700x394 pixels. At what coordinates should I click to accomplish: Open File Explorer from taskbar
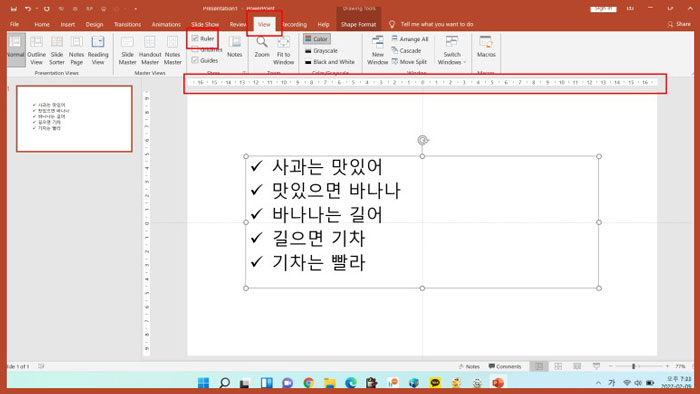click(x=329, y=382)
